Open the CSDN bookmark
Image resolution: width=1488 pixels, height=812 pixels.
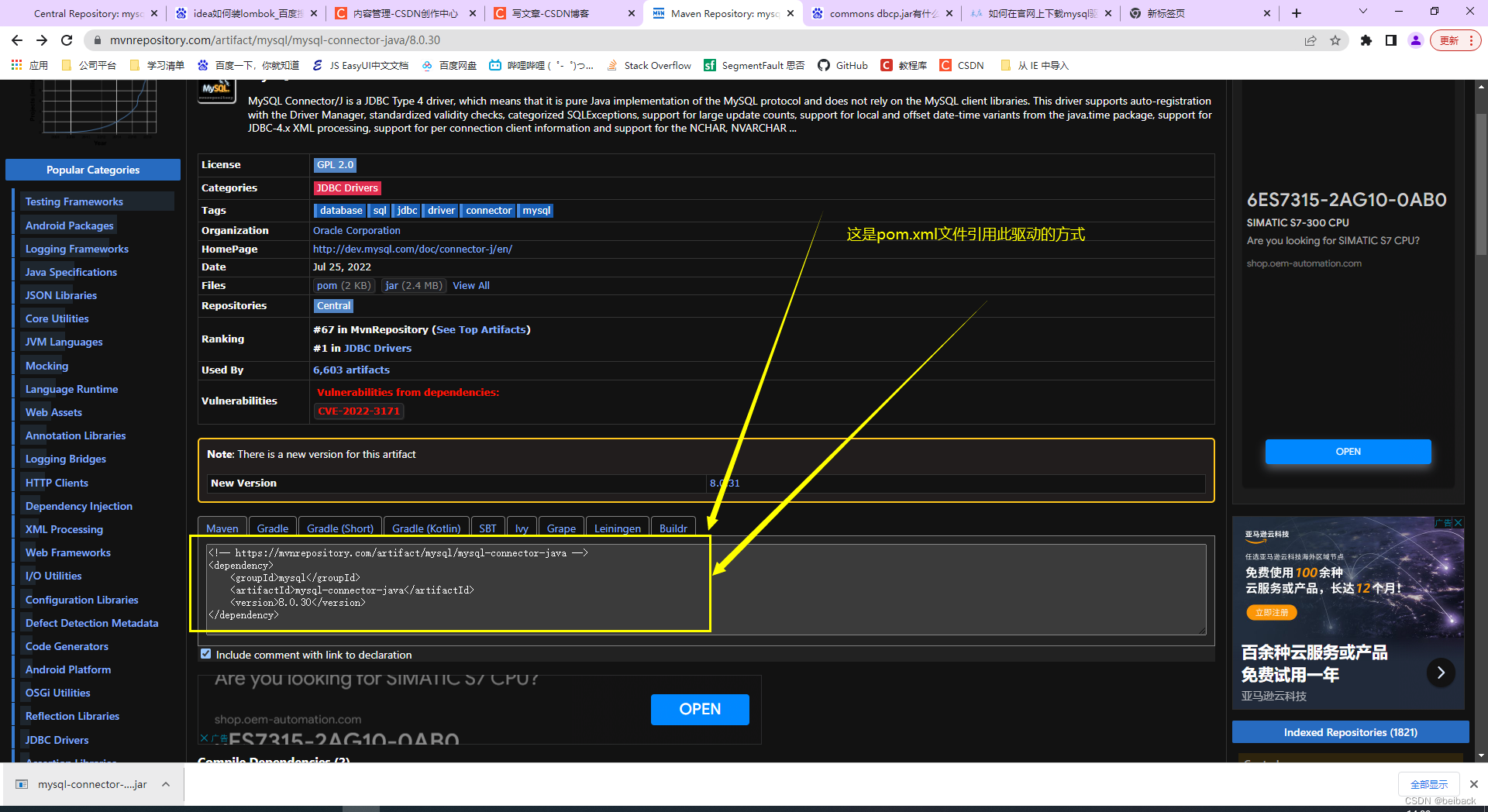962,65
